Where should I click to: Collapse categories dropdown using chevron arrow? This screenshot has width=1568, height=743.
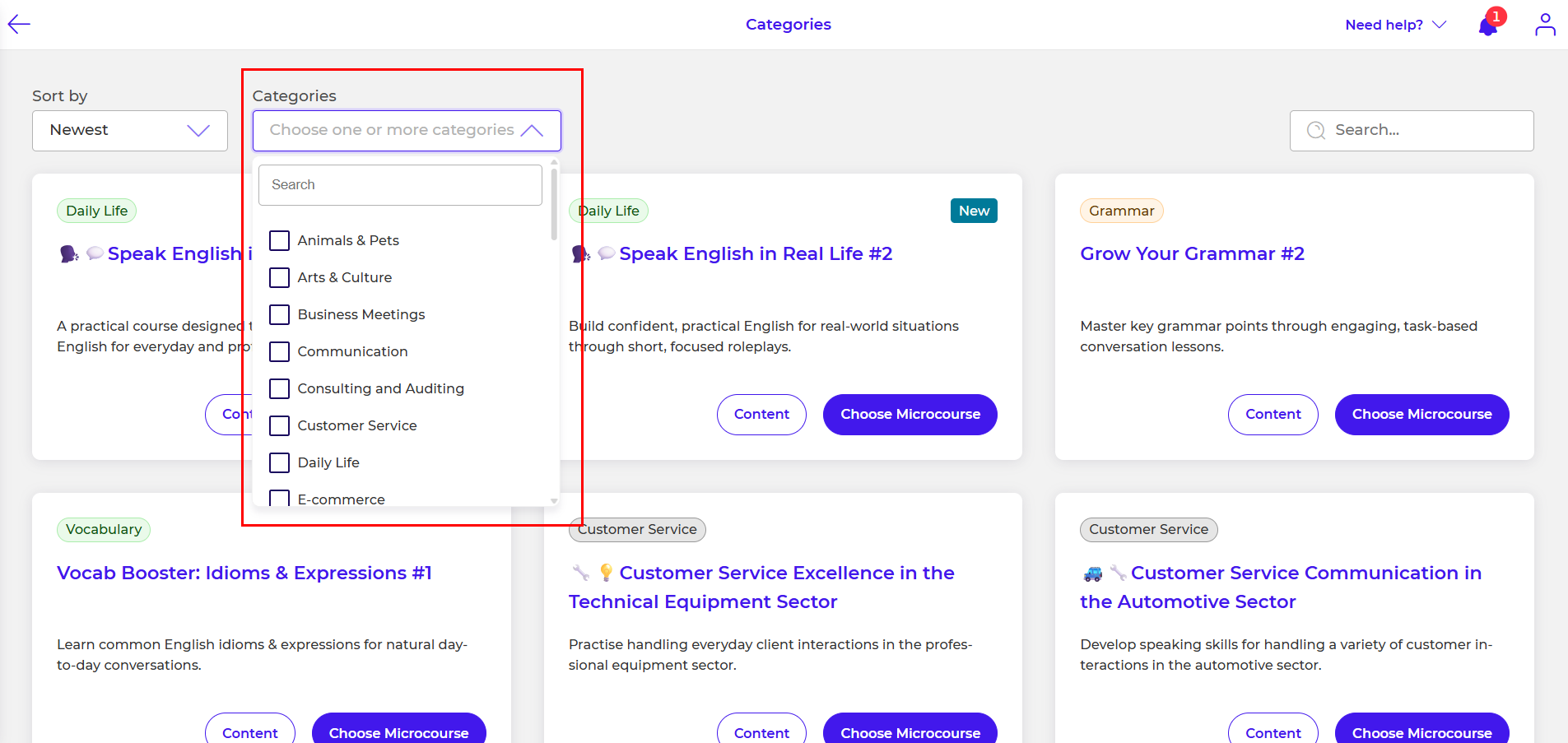click(x=532, y=131)
